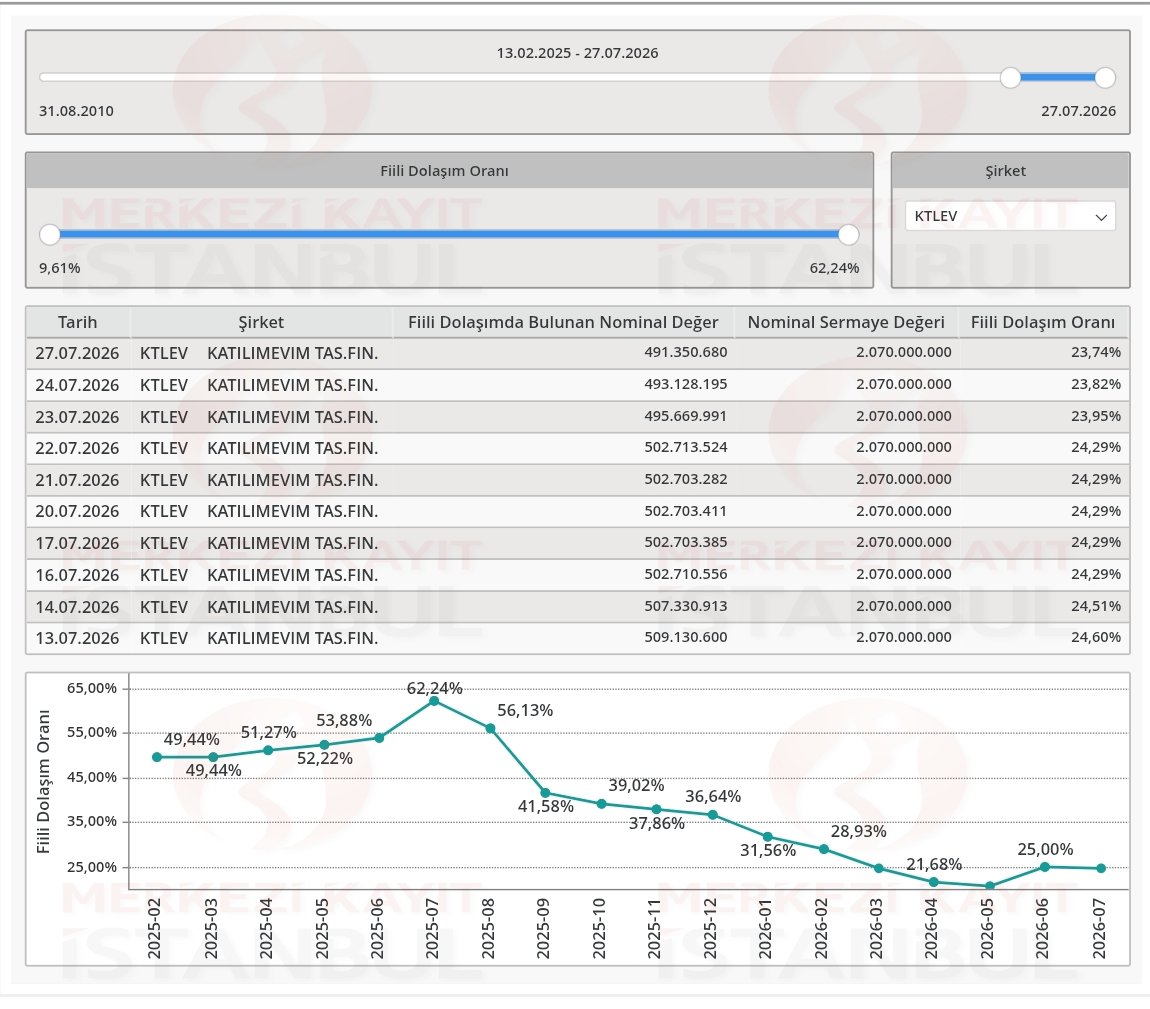Click the chart point labeled 25,00%
1150x1009 pixels.
pos(1045,867)
